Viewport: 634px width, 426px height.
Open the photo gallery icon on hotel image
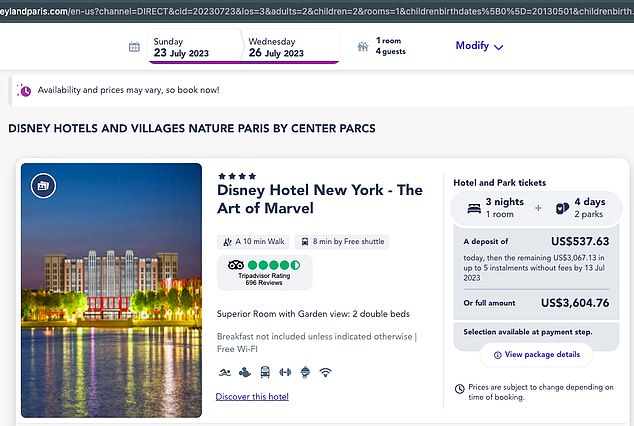coord(43,186)
